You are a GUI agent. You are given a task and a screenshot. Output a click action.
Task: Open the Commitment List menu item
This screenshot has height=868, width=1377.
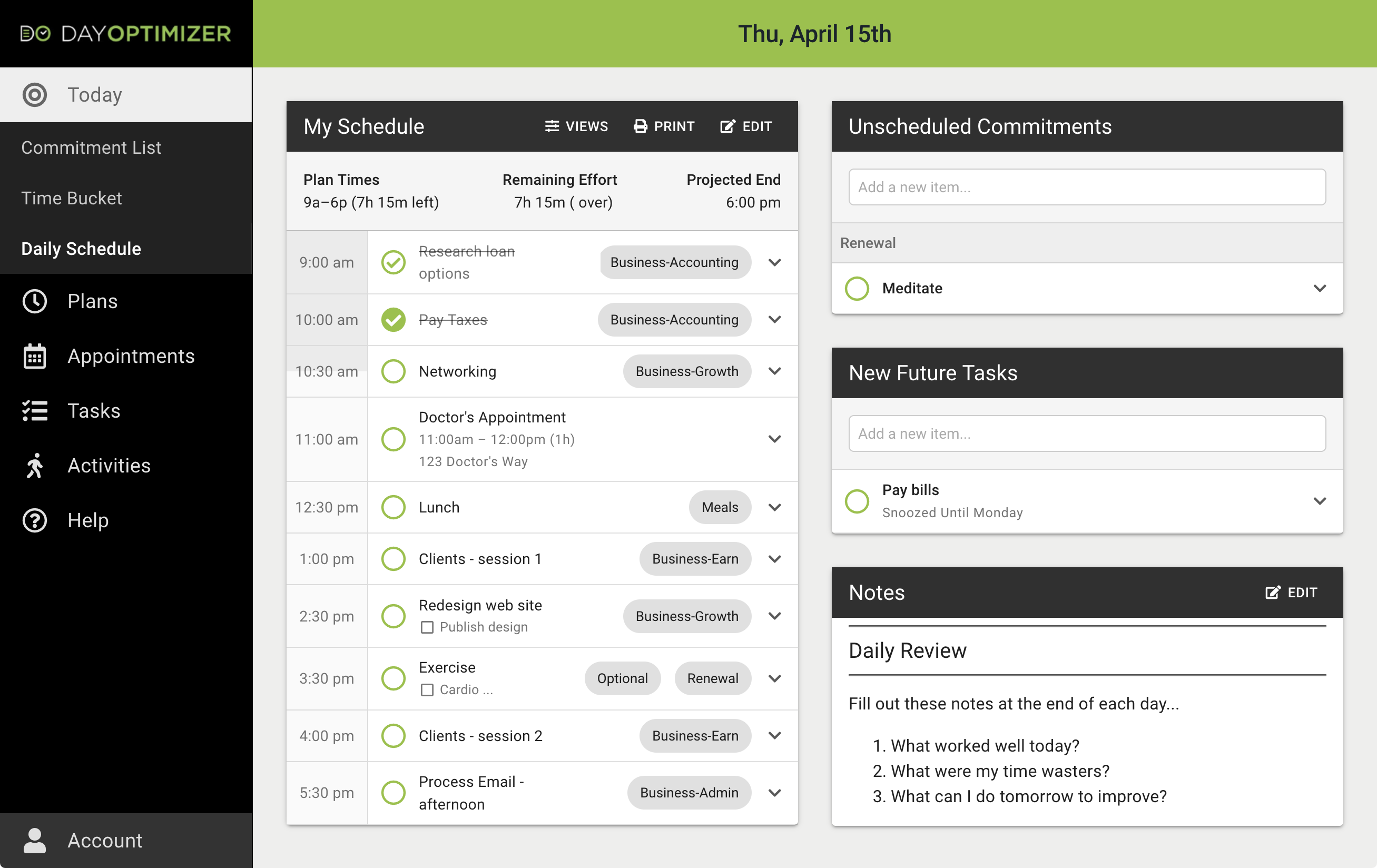tap(92, 147)
